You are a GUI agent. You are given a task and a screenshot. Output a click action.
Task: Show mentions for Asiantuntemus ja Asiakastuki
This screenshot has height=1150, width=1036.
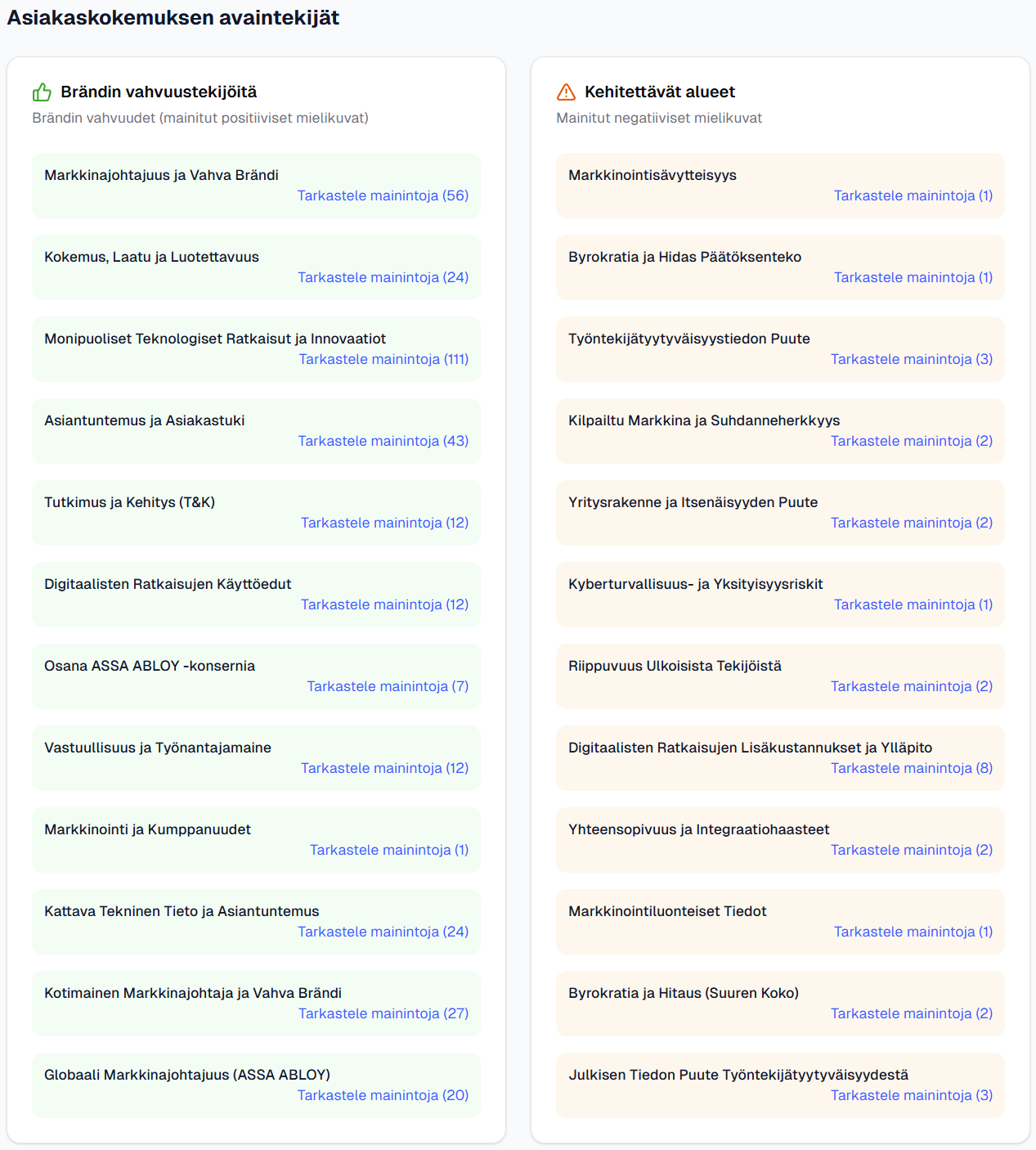383,441
